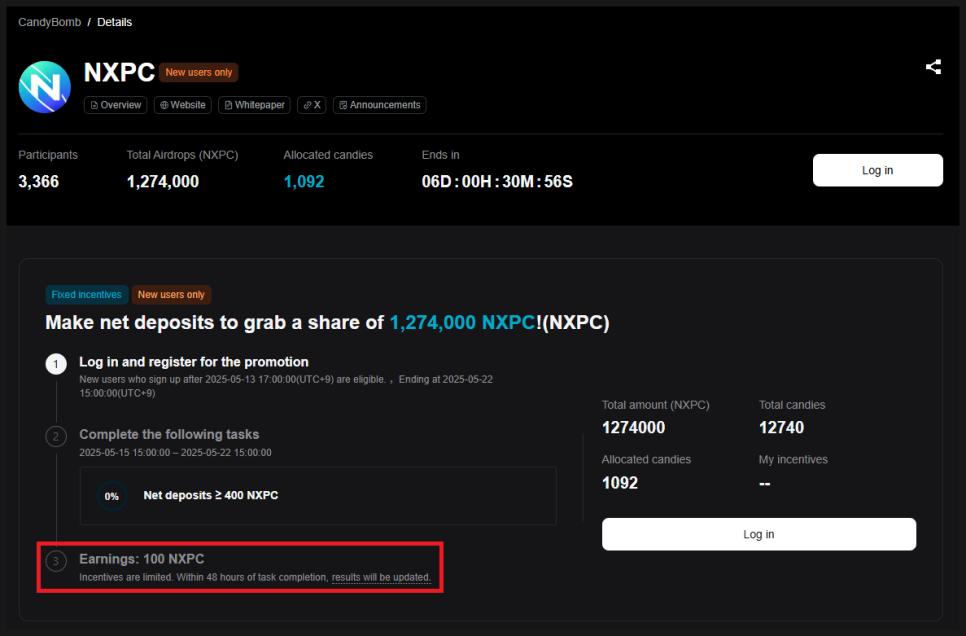The image size is (966, 636).
Task: Click Log in button below My incentives
Action: pyautogui.click(x=758, y=534)
